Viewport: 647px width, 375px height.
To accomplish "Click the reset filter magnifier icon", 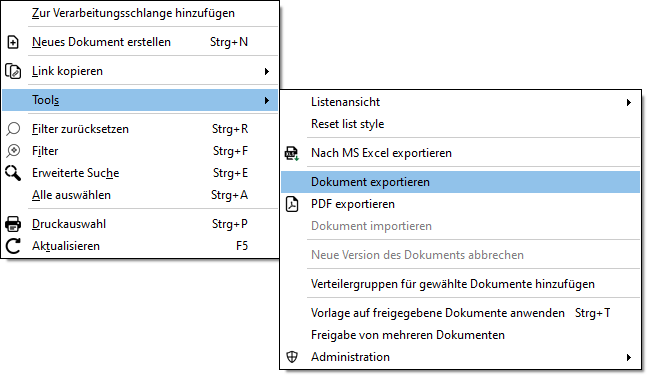I will 13,129.
